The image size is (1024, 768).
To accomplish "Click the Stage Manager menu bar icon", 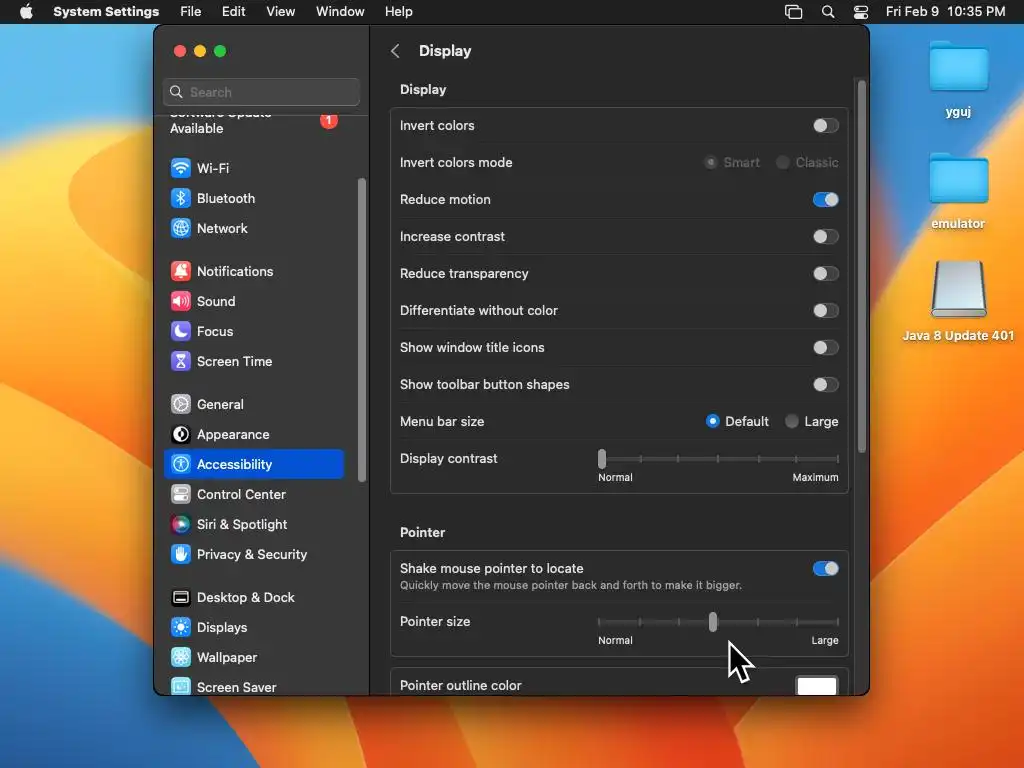I will click(x=793, y=12).
